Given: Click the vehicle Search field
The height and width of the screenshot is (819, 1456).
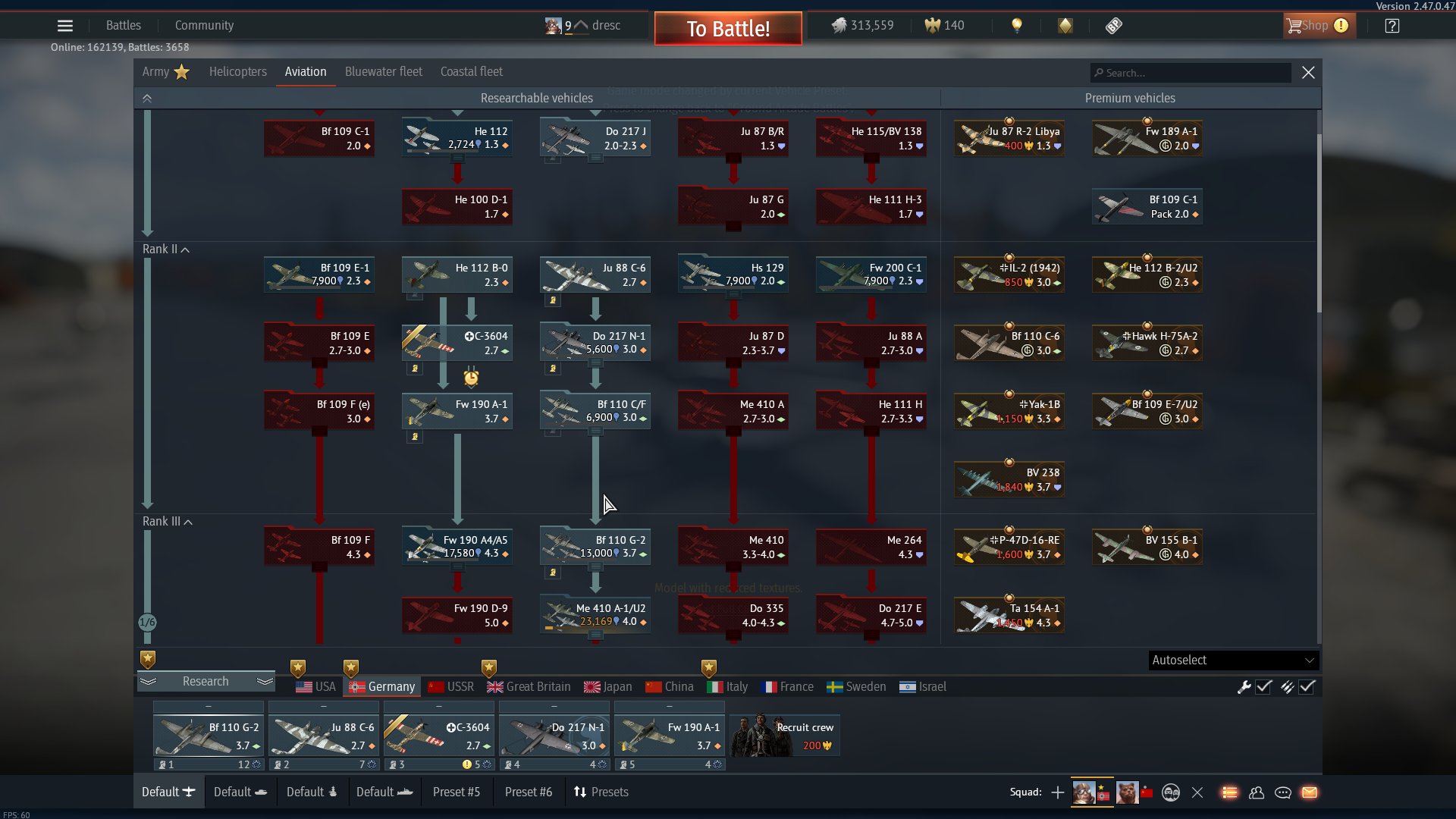Looking at the screenshot, I should (1191, 73).
